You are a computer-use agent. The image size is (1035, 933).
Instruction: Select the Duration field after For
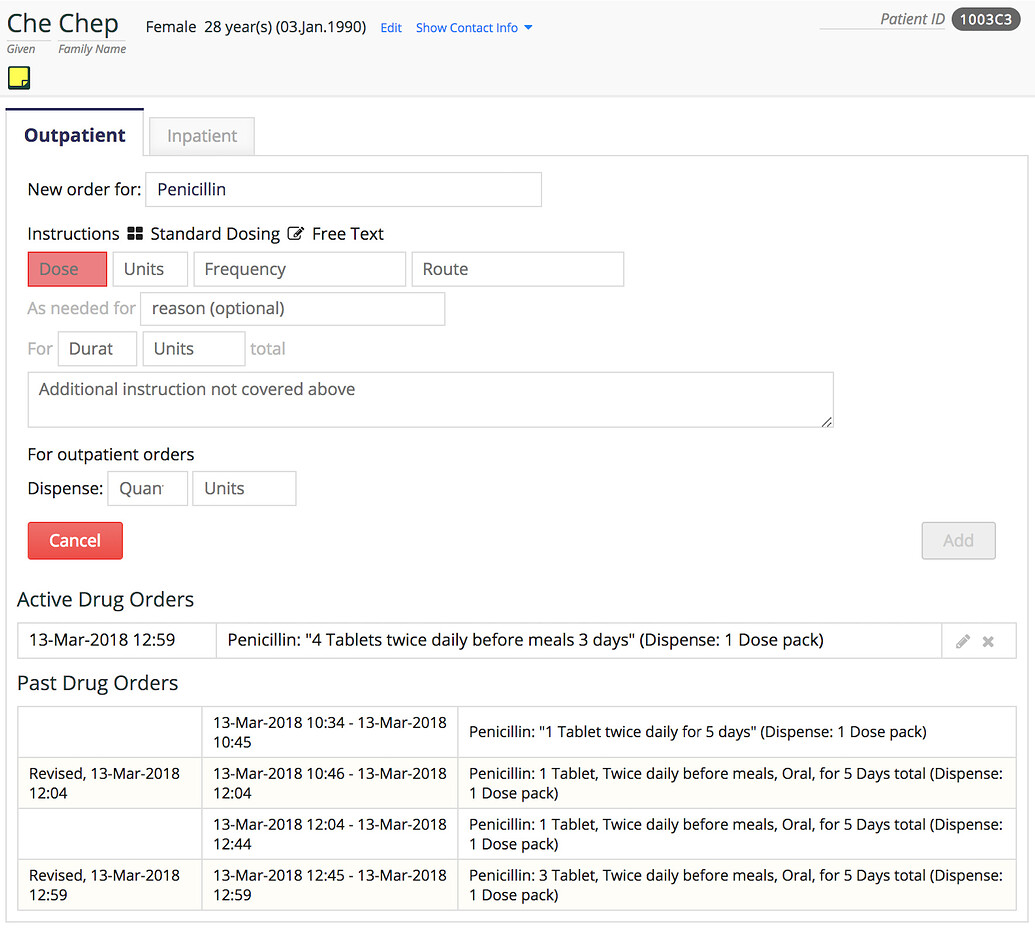point(96,348)
